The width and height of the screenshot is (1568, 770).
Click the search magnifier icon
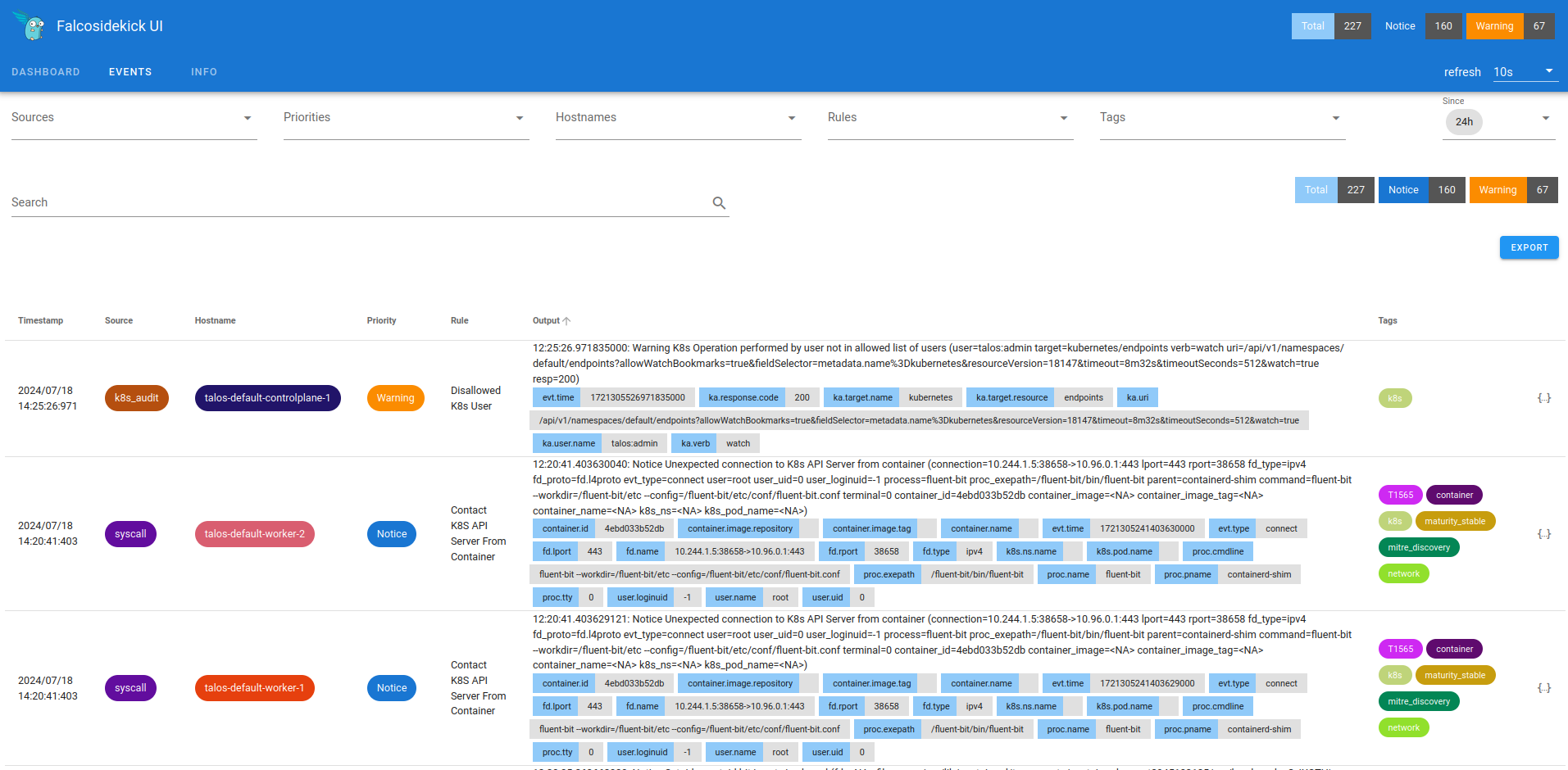tap(719, 203)
